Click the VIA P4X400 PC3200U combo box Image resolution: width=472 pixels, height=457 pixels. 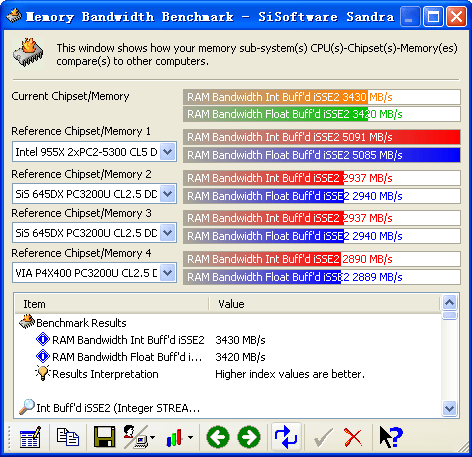[x=94, y=273]
